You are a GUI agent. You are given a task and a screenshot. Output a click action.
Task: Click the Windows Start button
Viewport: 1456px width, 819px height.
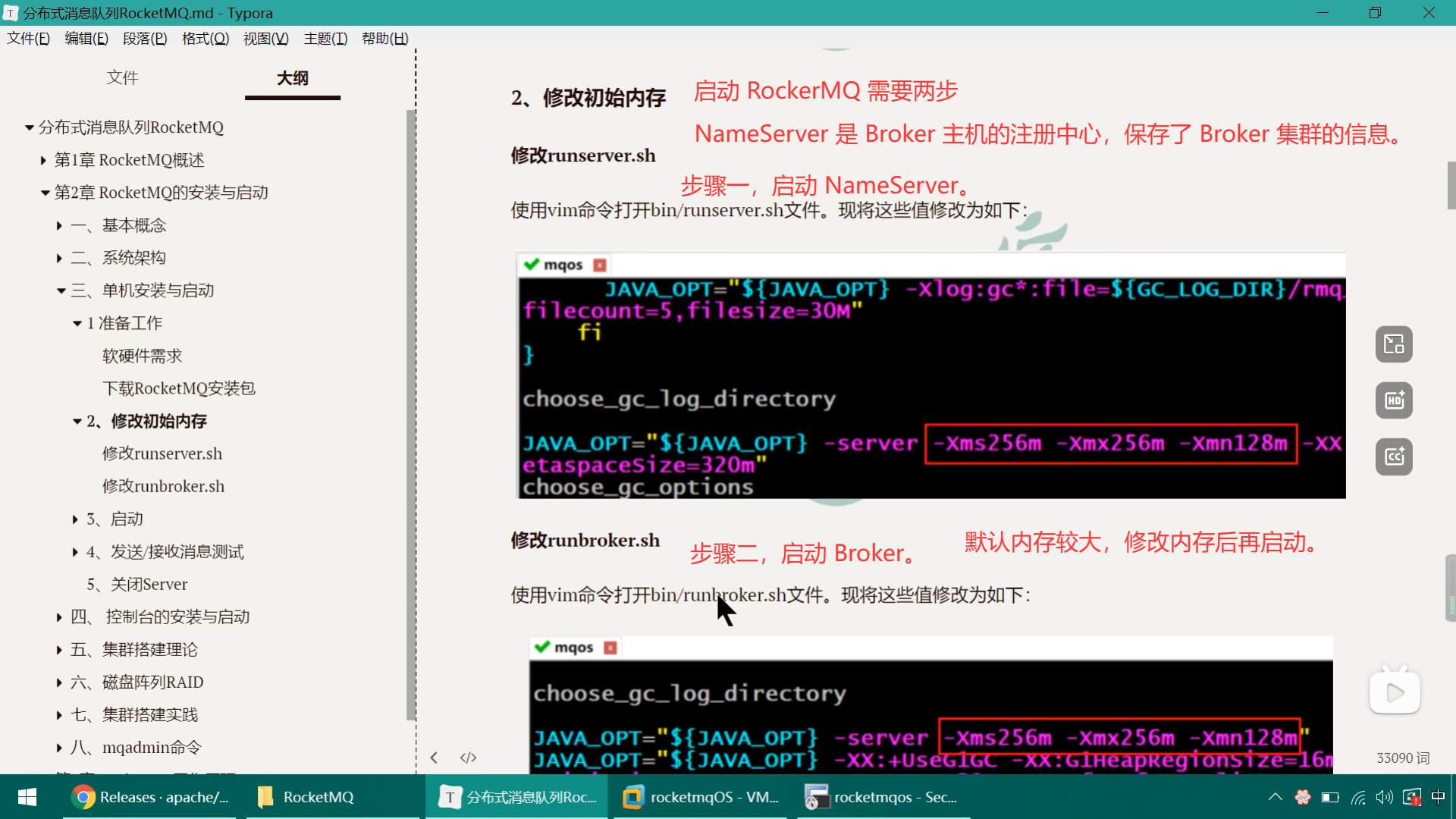coord(27,797)
